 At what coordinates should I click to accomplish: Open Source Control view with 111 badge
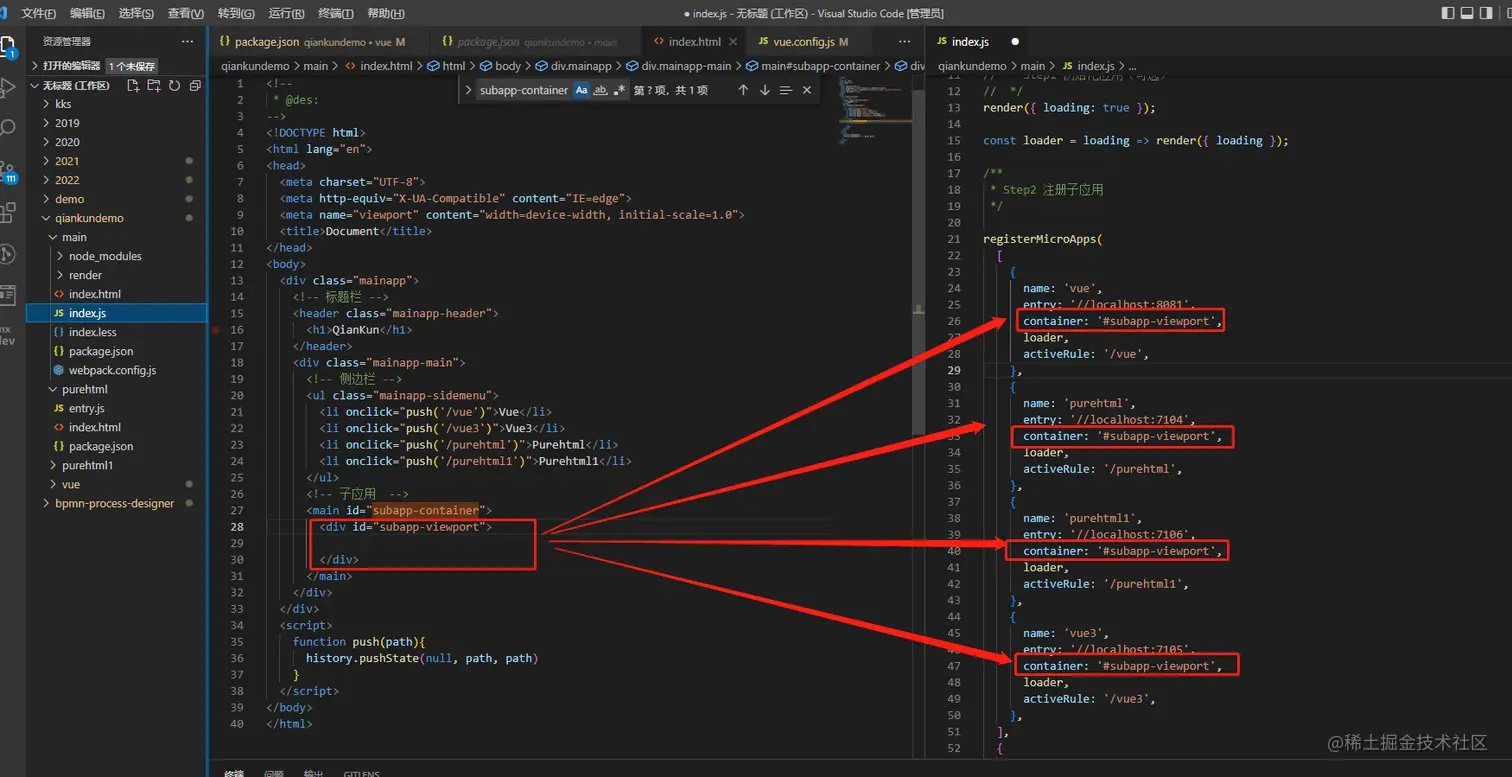[8, 171]
